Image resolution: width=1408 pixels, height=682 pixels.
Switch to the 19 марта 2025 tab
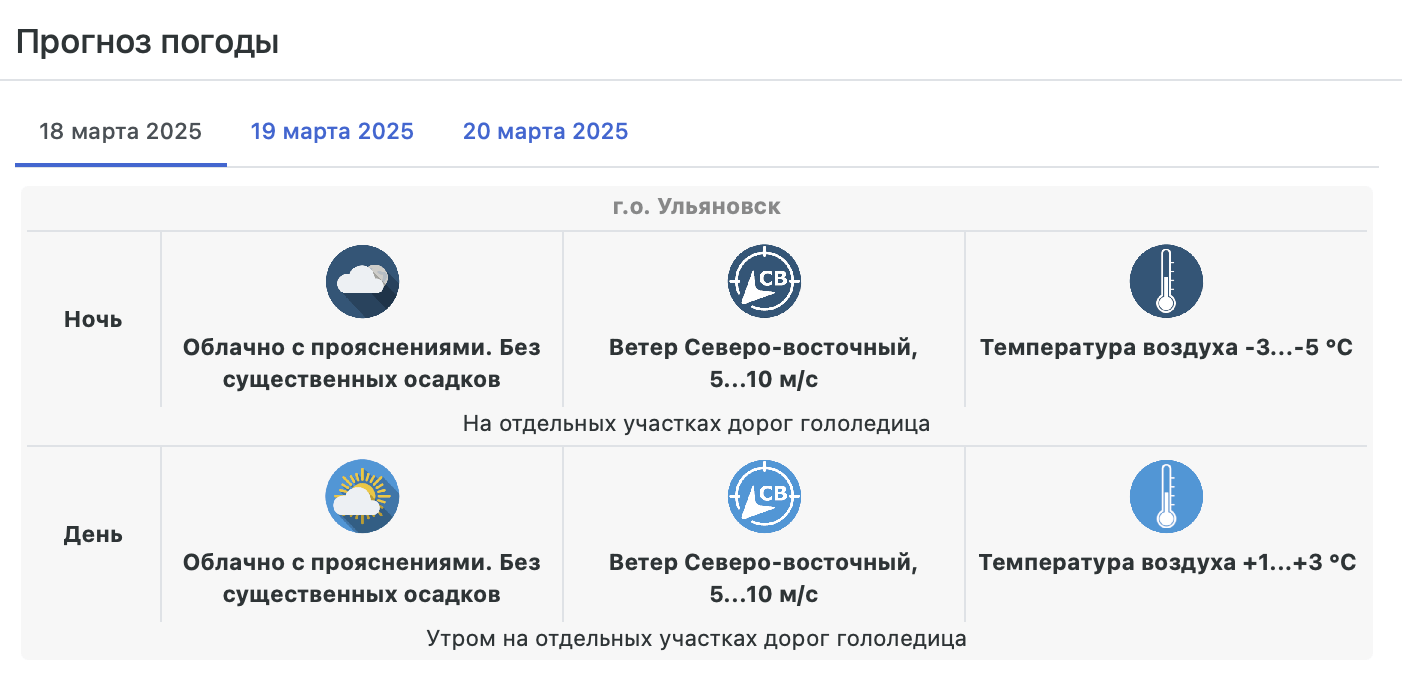(332, 132)
